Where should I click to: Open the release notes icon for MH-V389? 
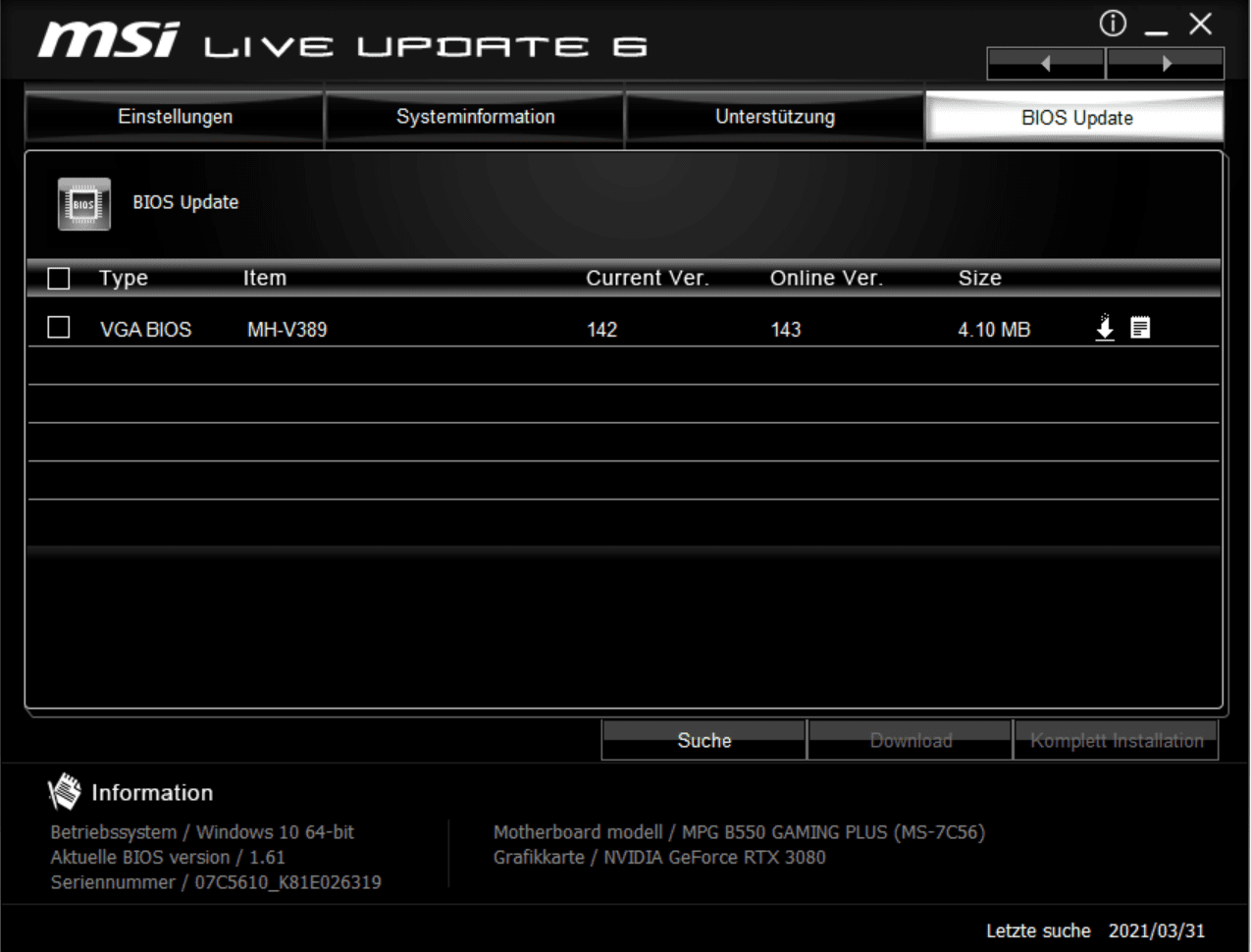click(1140, 328)
